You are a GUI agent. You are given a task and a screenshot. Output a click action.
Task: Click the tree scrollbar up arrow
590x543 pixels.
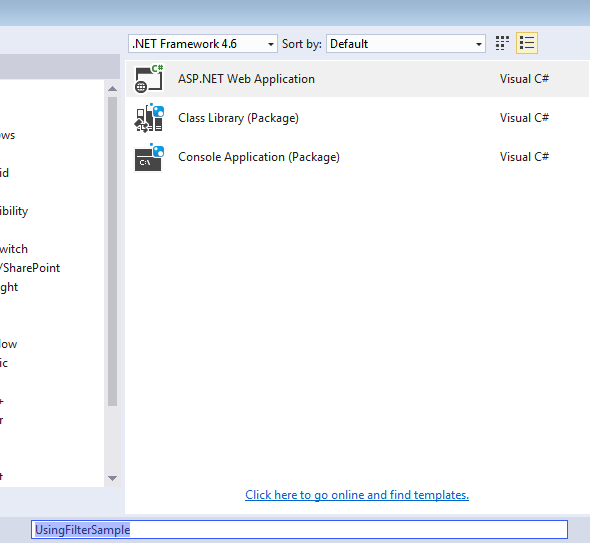pos(112,89)
